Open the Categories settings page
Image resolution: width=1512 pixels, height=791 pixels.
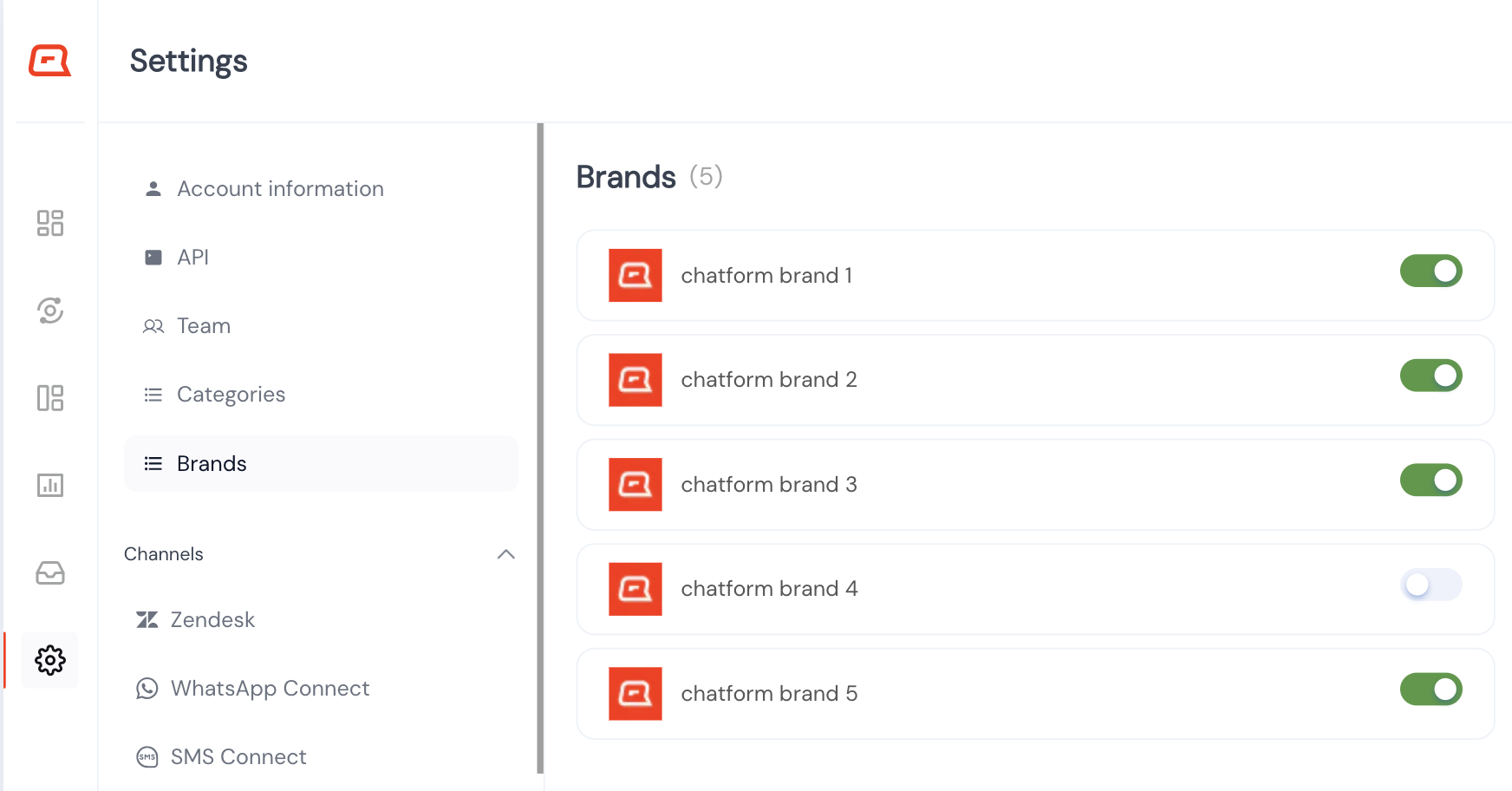(x=231, y=394)
